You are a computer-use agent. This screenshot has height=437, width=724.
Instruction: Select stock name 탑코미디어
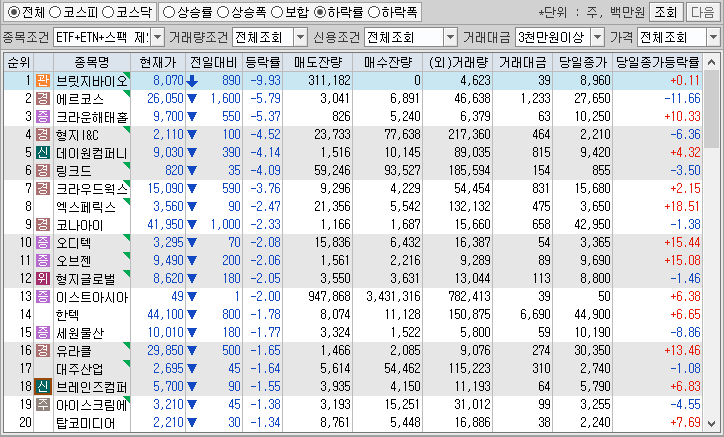point(85,423)
